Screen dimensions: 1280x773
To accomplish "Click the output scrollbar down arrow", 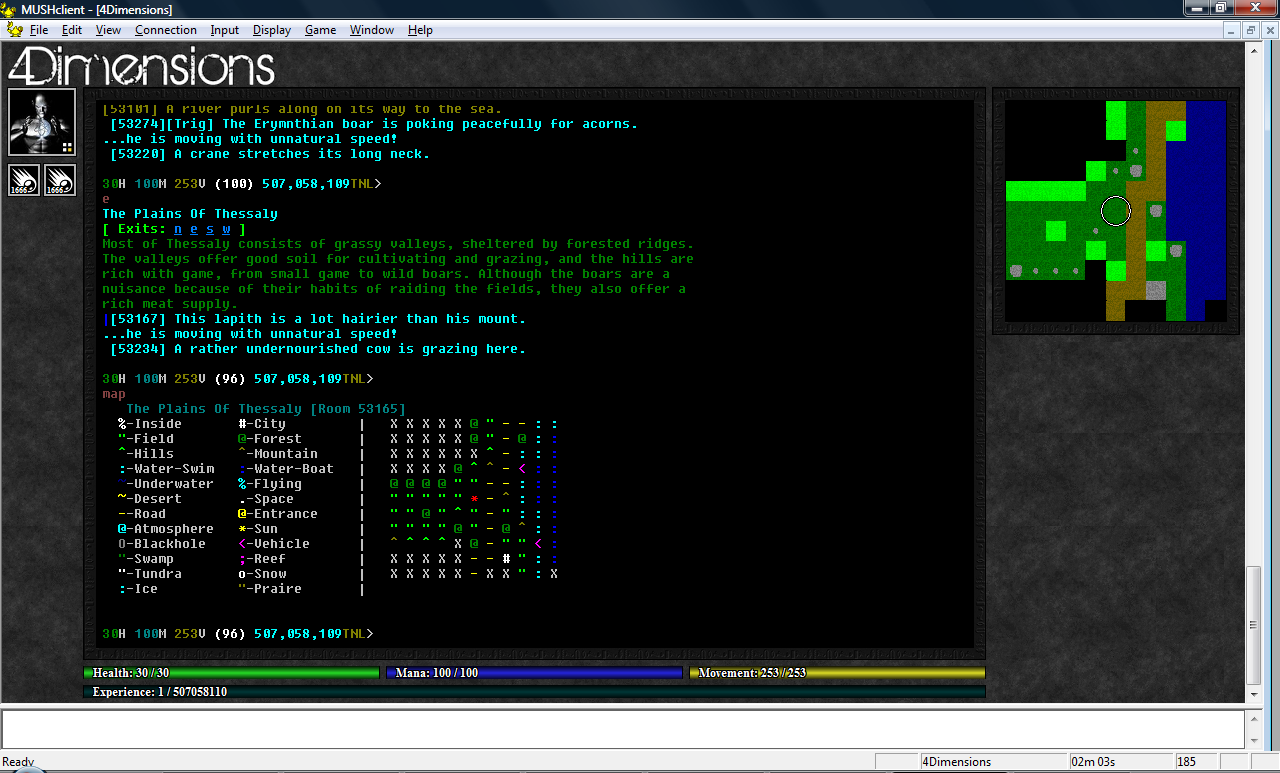I will [1254, 694].
